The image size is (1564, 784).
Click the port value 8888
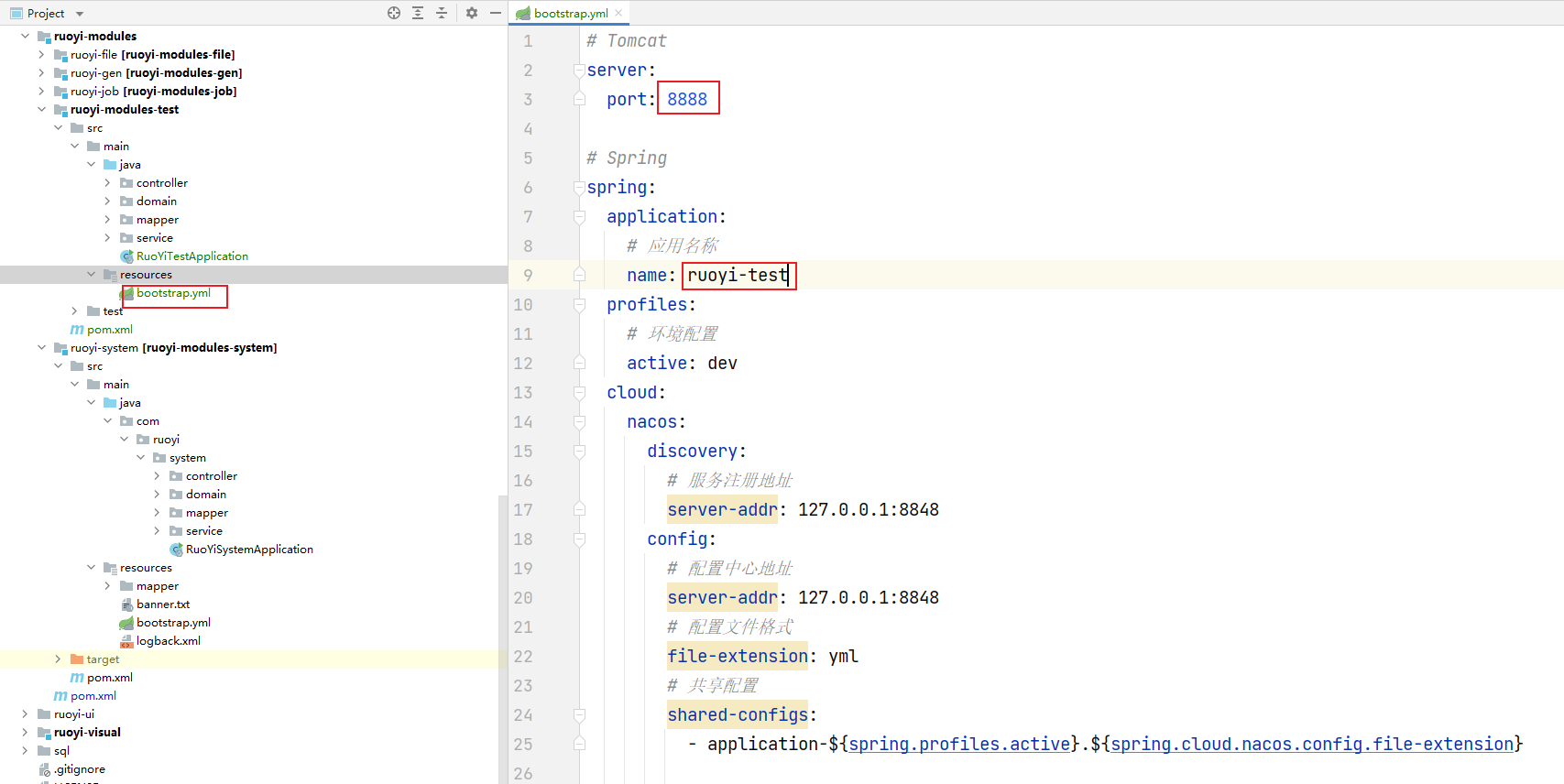coord(687,99)
